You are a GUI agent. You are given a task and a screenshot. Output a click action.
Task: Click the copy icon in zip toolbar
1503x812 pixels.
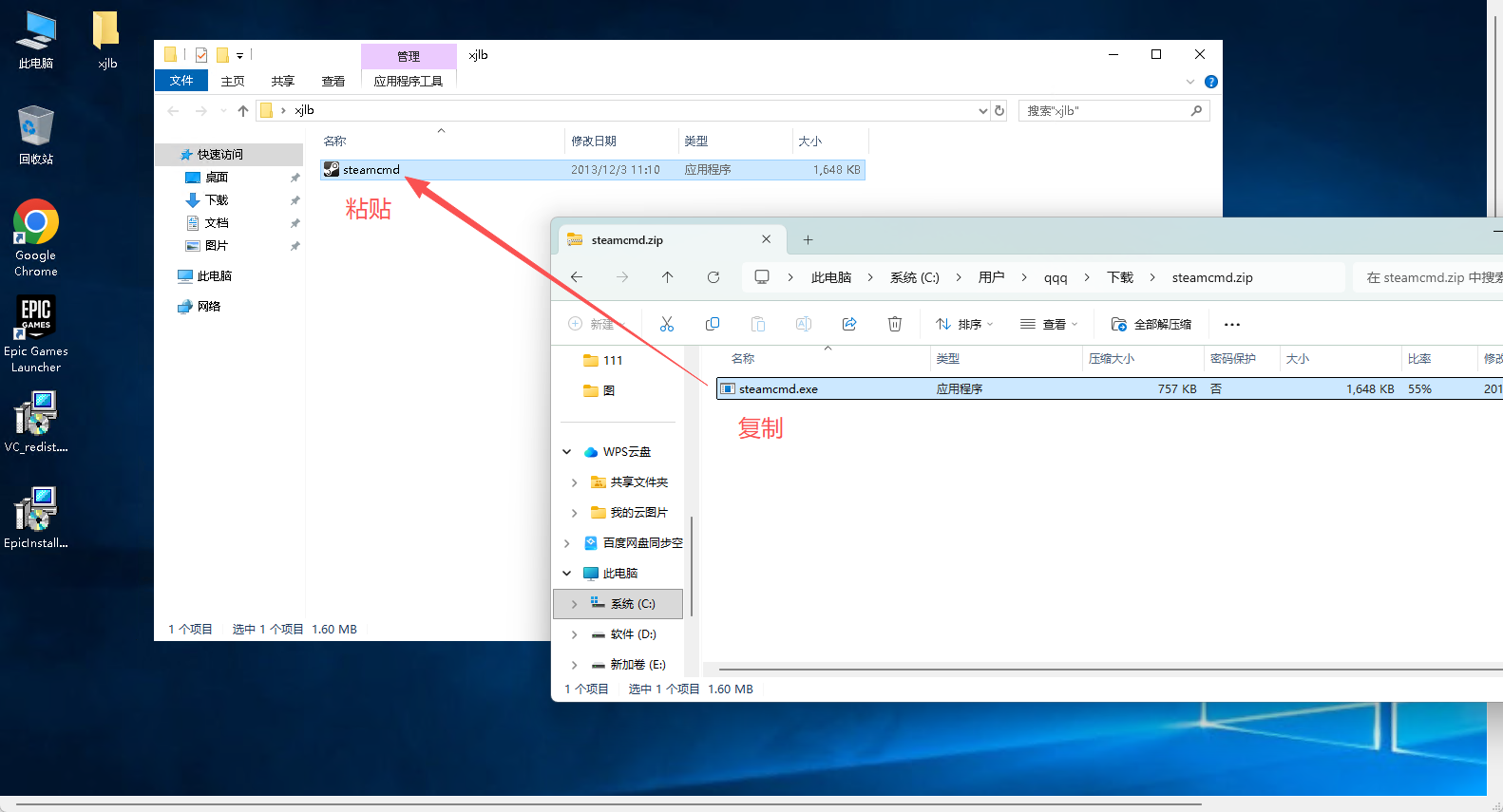coord(713,324)
